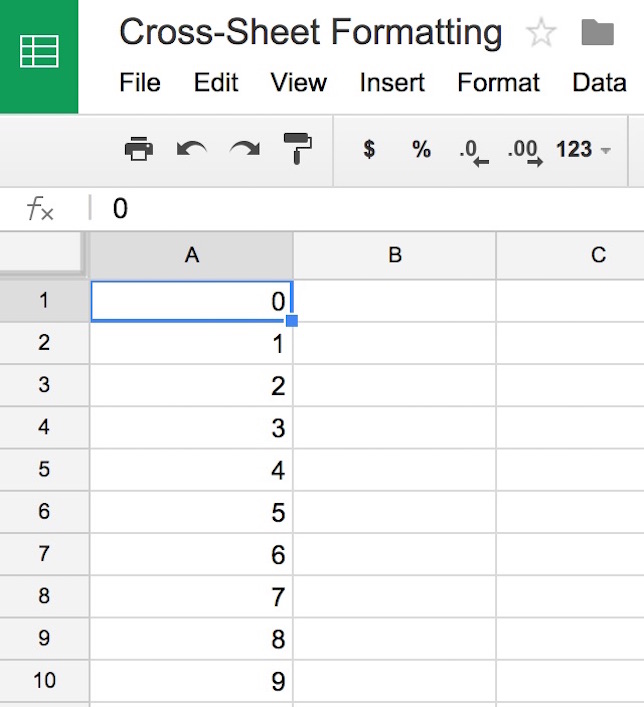The width and height of the screenshot is (644, 707).
Task: Select row 5 header
Action: pyautogui.click(x=44, y=469)
